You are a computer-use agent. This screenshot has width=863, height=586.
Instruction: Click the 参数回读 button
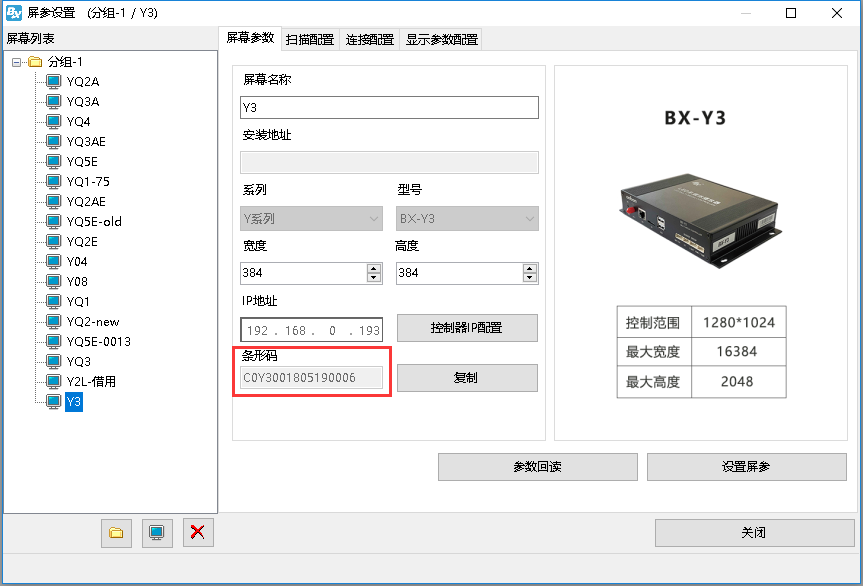tap(537, 467)
